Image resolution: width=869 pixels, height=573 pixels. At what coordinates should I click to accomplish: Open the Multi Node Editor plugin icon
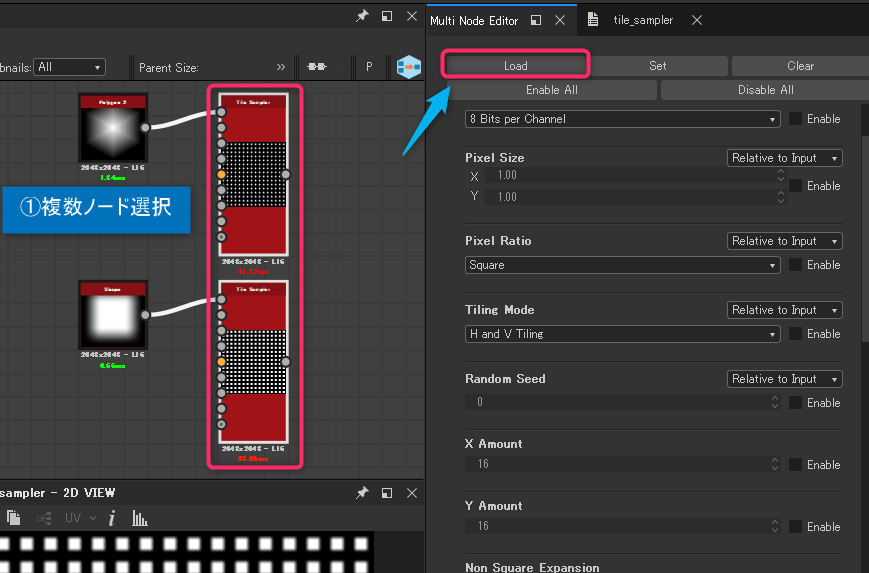point(409,67)
